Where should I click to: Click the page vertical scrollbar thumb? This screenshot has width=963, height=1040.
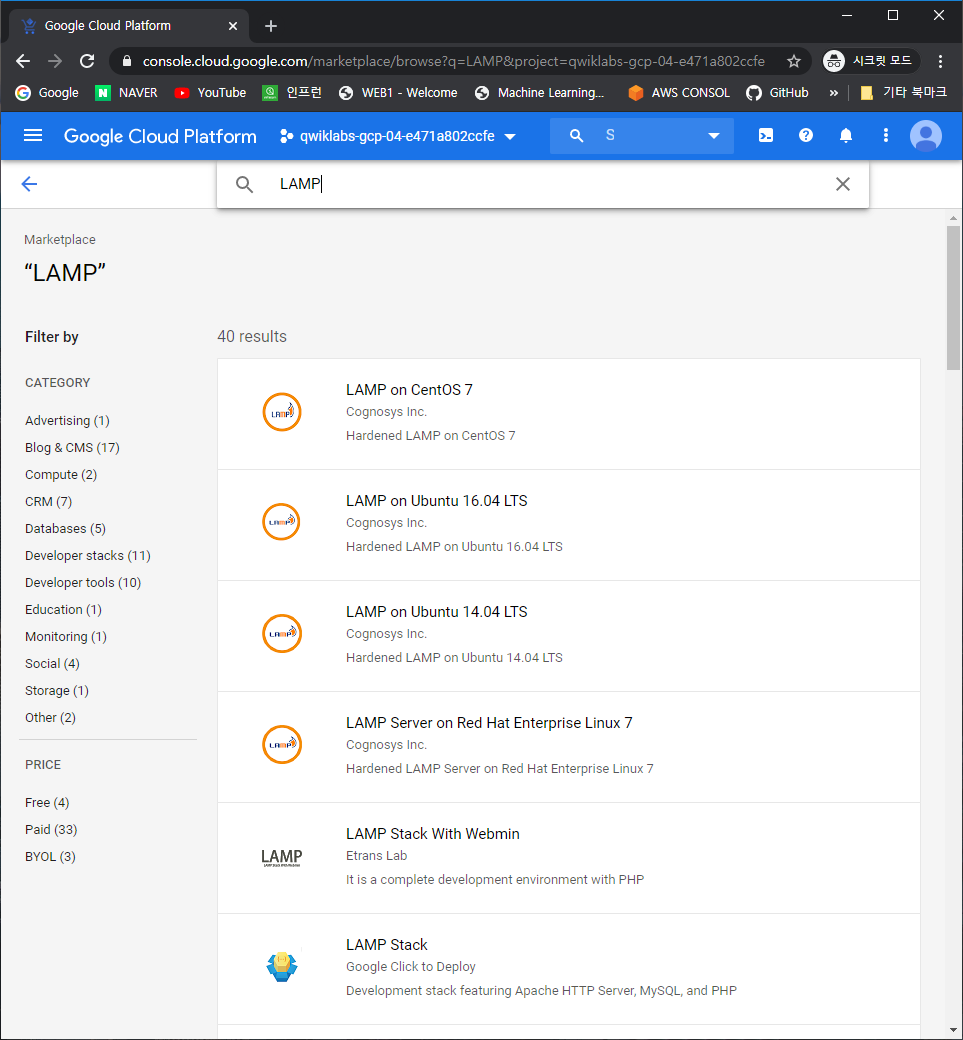953,298
